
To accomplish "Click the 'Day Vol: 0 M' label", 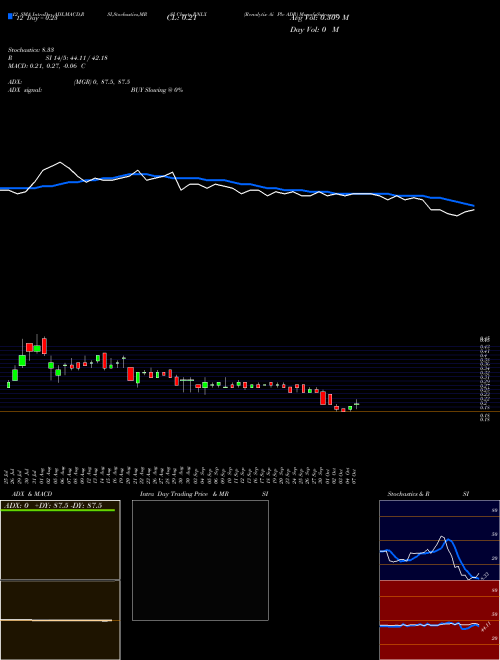I will (x=314, y=30).
